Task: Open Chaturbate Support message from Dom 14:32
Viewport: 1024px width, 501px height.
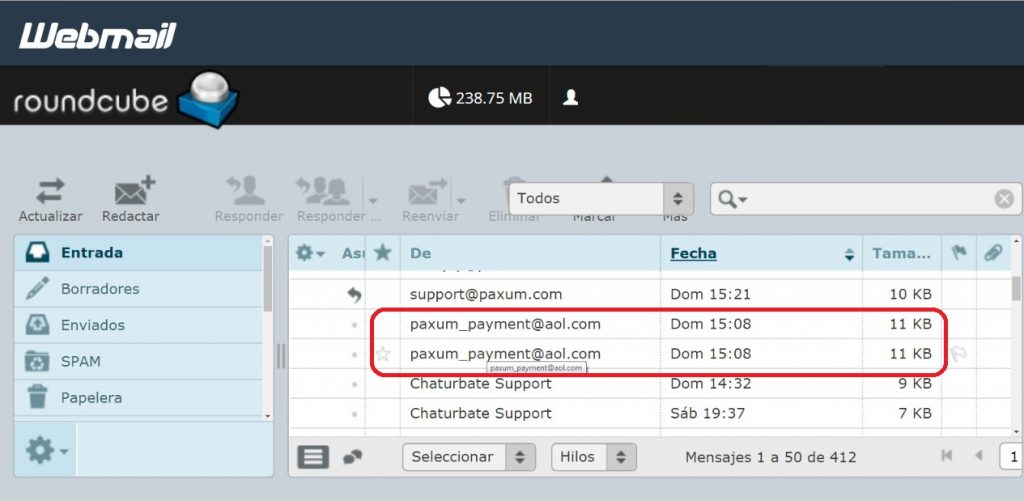Action: click(x=481, y=383)
